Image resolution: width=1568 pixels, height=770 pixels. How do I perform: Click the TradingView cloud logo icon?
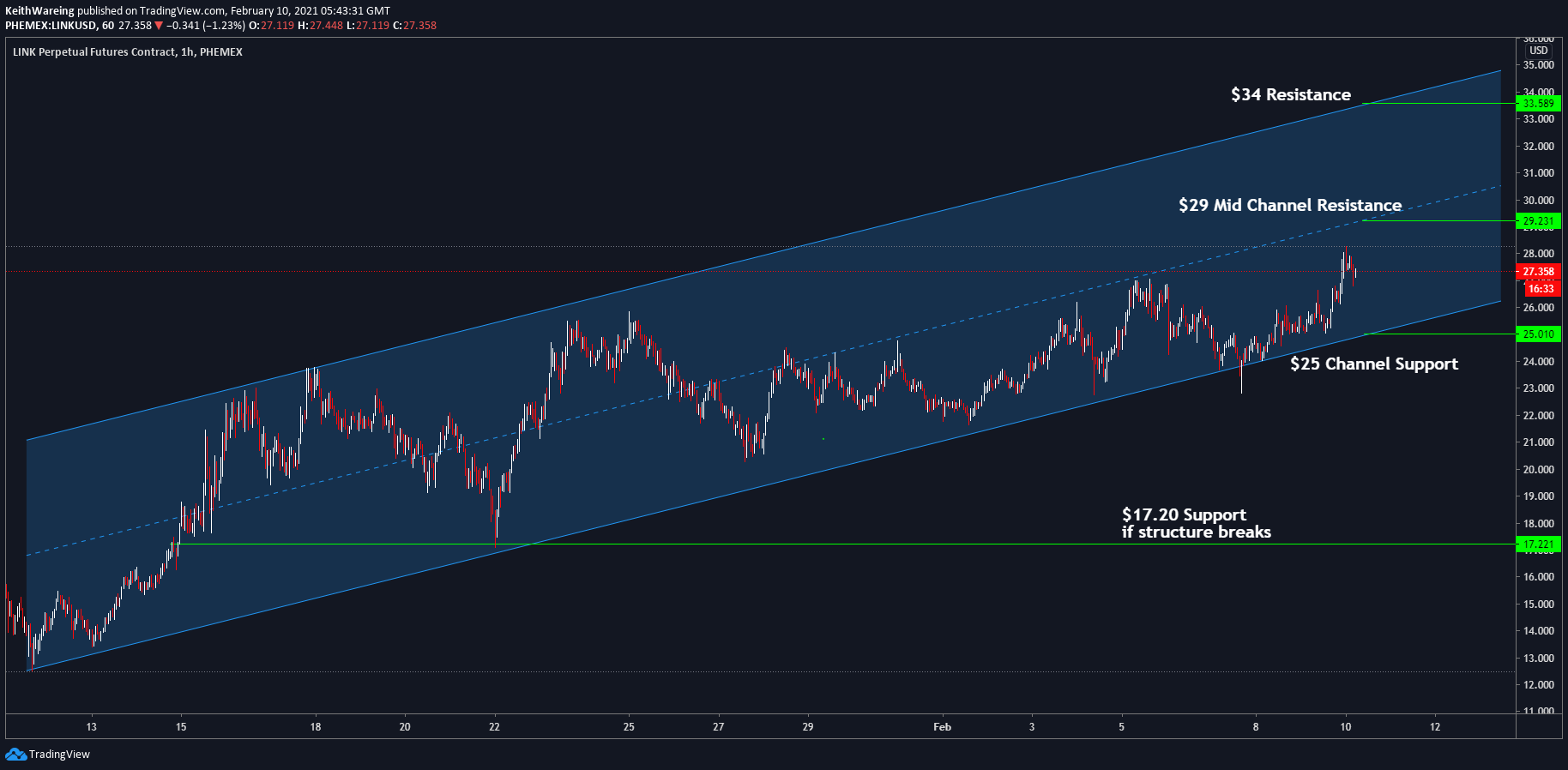pyautogui.click(x=15, y=755)
